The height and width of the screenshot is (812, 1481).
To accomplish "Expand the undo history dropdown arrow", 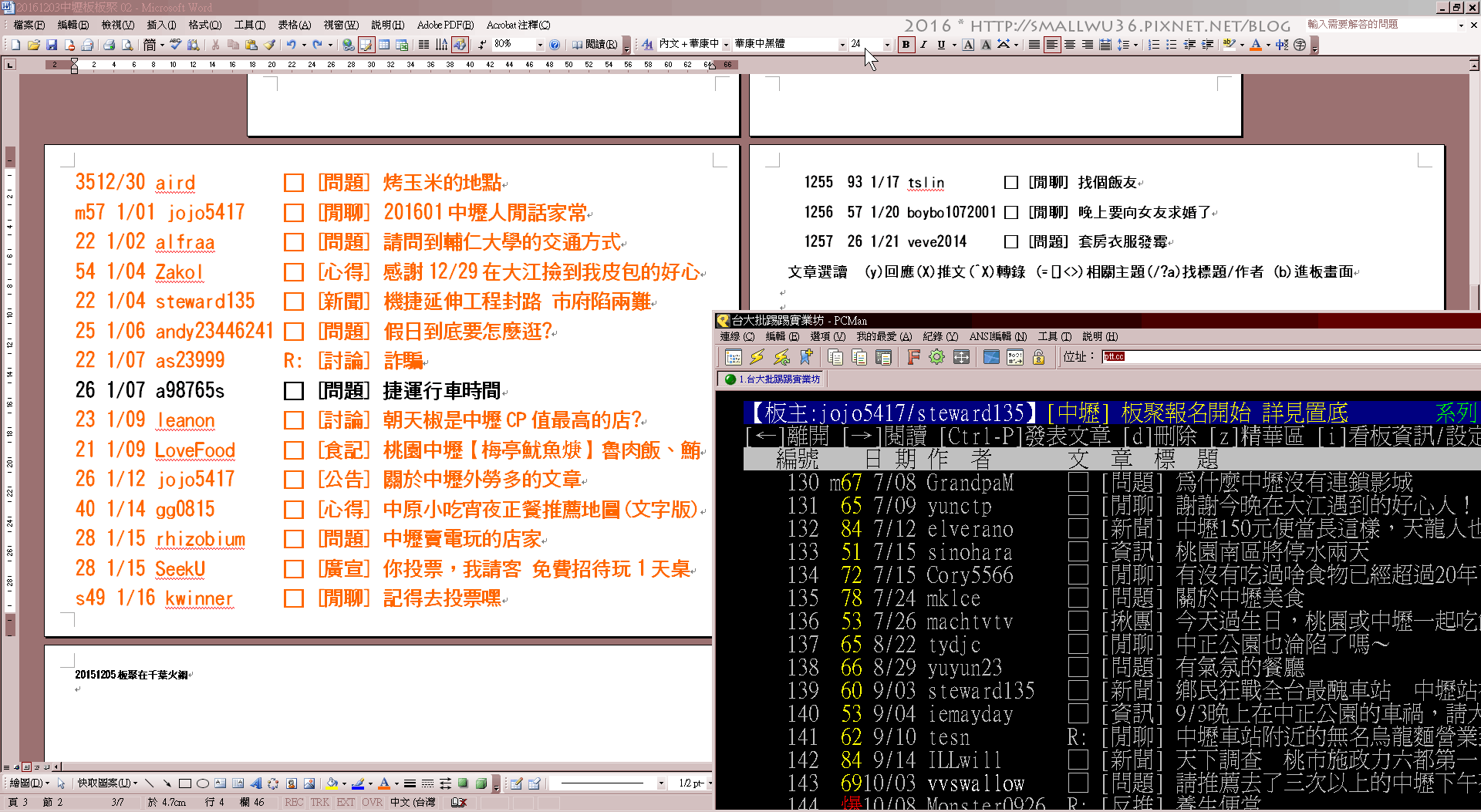I will pos(304,45).
